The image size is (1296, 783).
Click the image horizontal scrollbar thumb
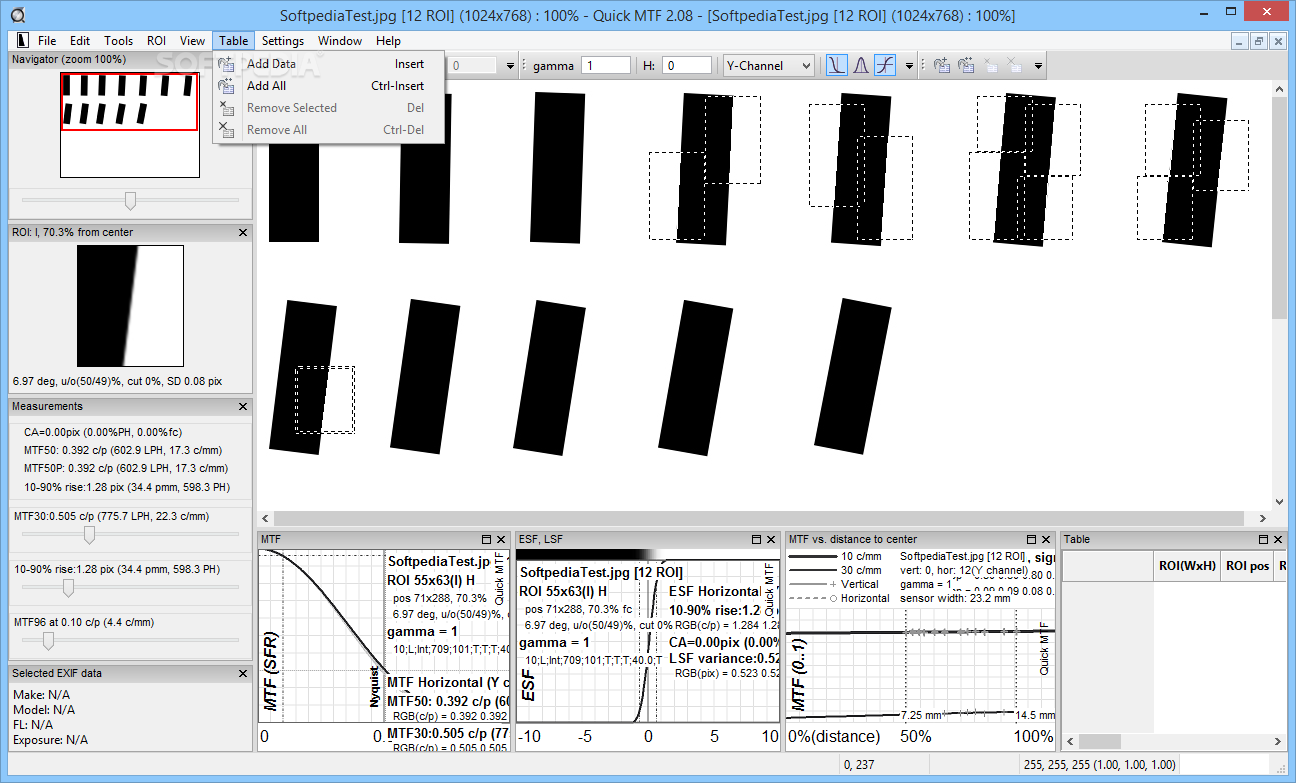758,518
